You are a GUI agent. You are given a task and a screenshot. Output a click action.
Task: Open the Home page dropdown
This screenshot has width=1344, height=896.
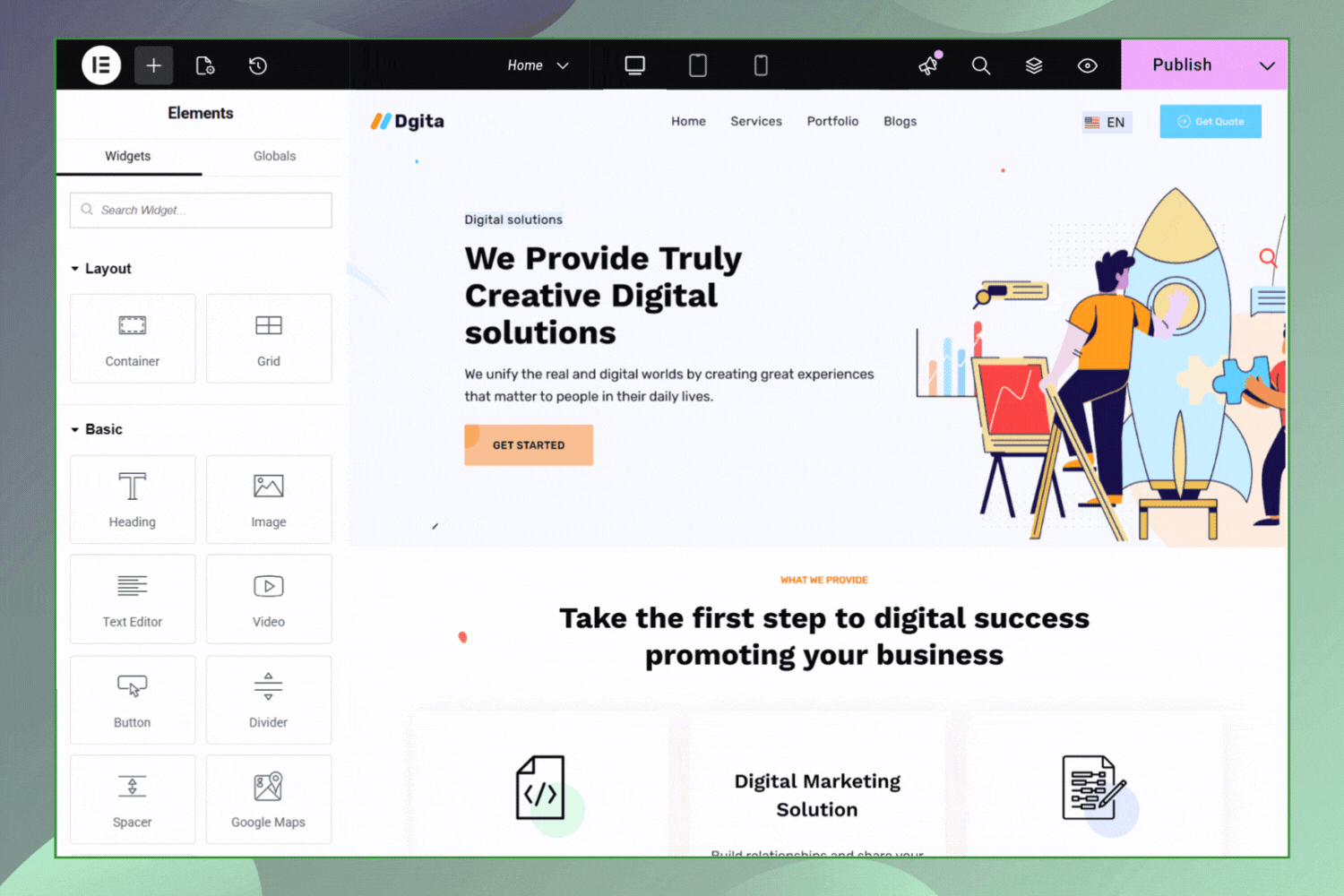pyautogui.click(x=538, y=65)
